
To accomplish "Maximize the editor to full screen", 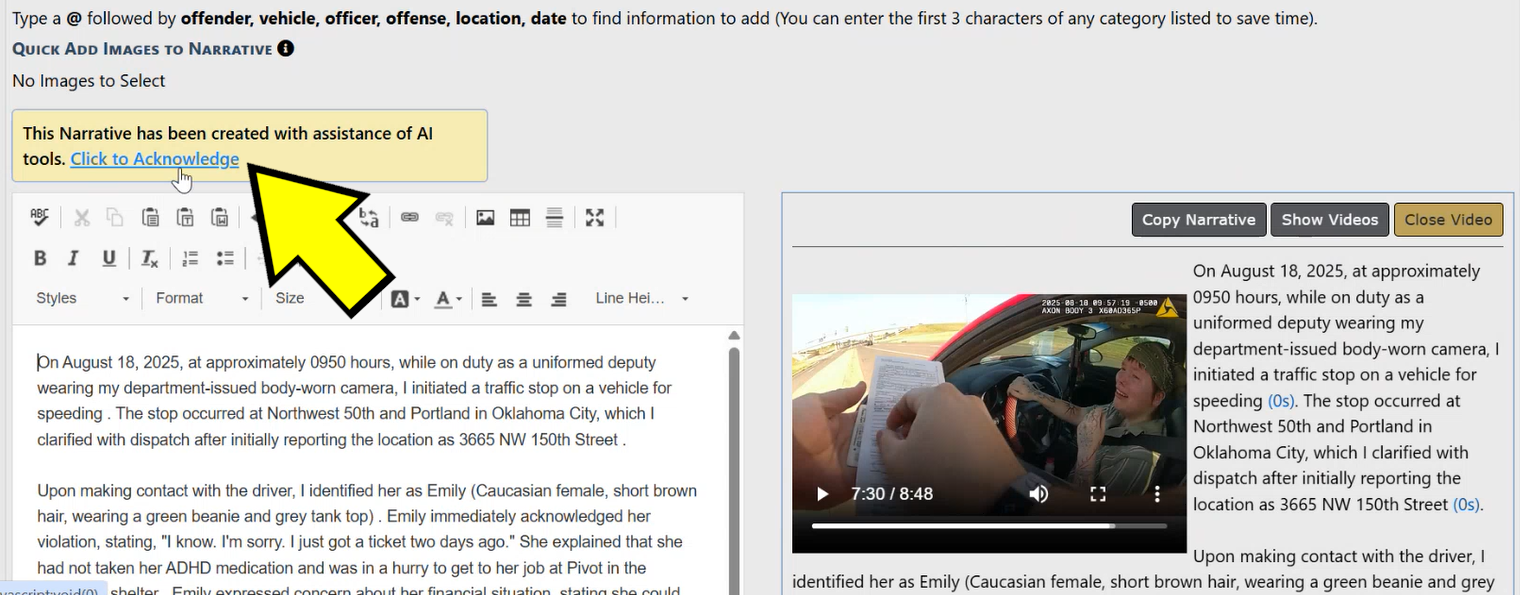I will [x=595, y=217].
